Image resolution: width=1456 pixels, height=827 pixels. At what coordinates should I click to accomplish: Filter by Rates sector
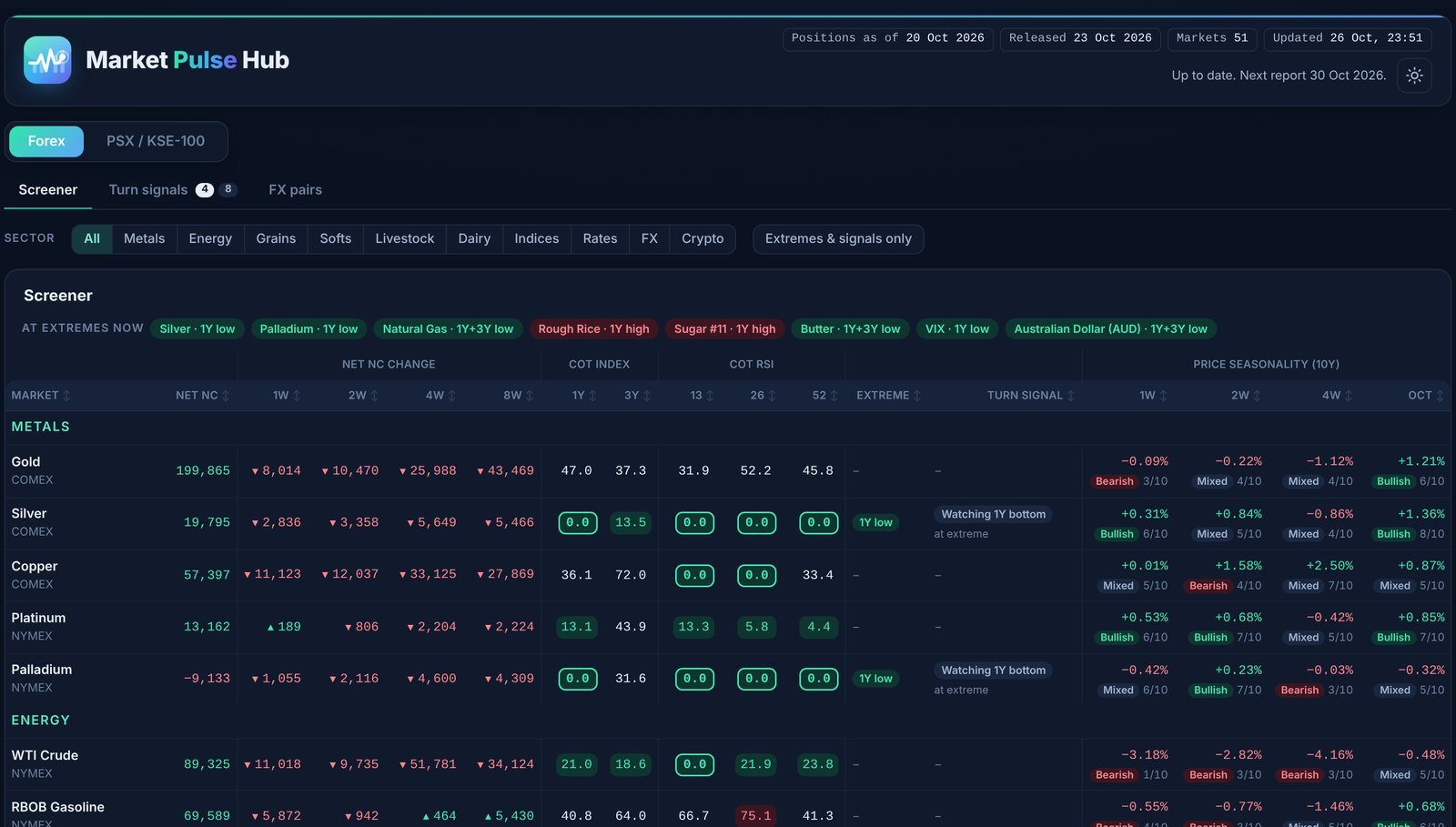(x=600, y=239)
